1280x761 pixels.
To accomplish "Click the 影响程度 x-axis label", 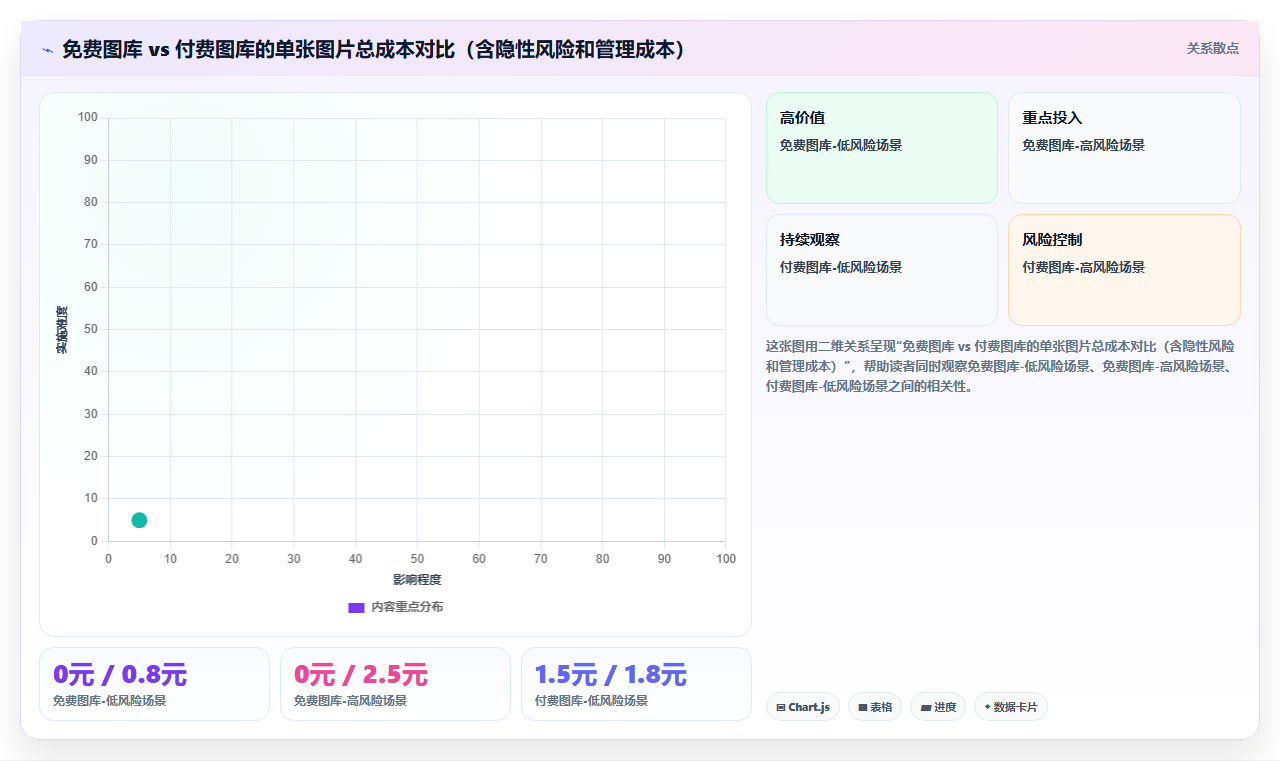I will (417, 580).
